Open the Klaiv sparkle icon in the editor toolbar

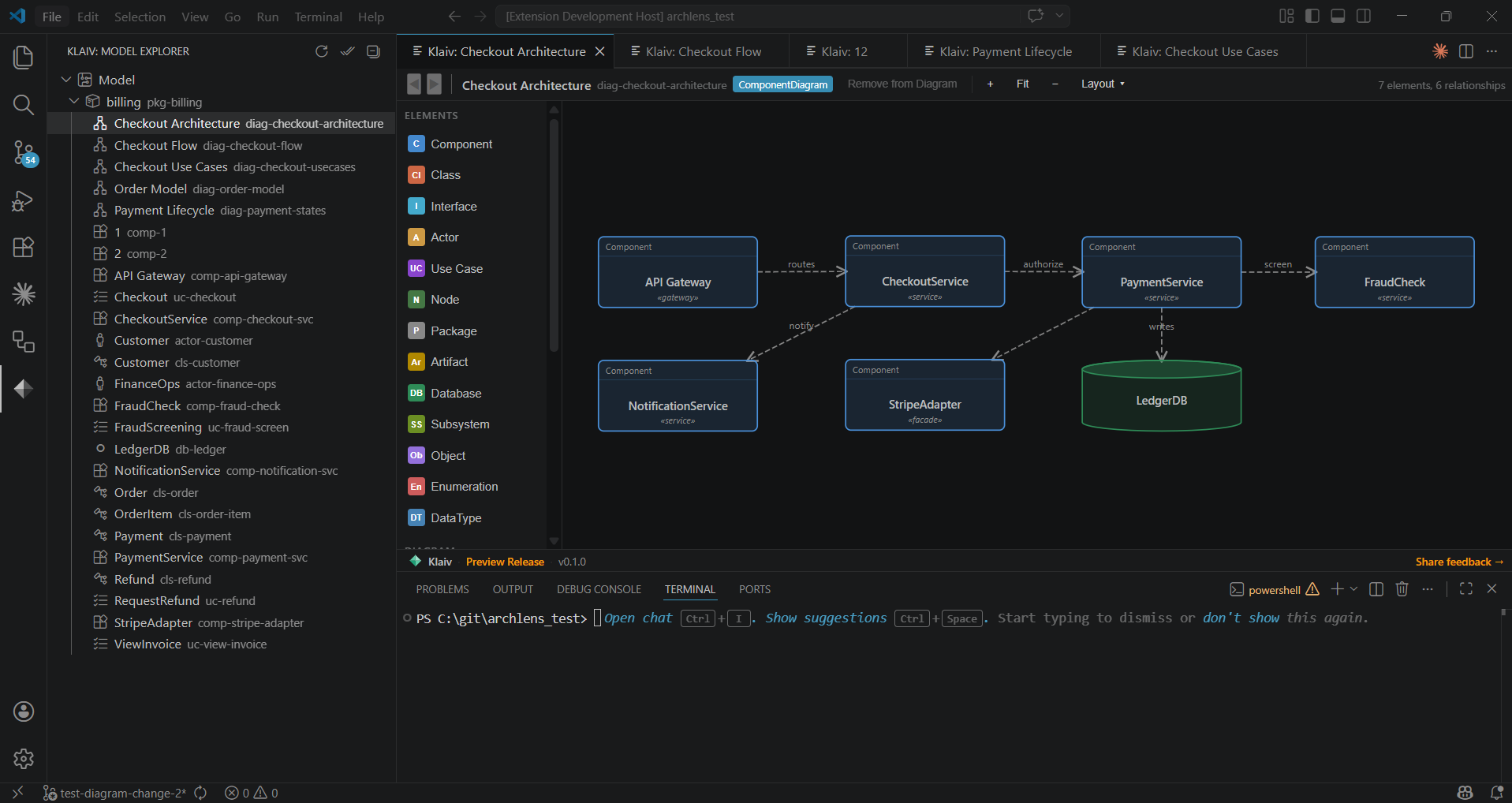click(1439, 51)
